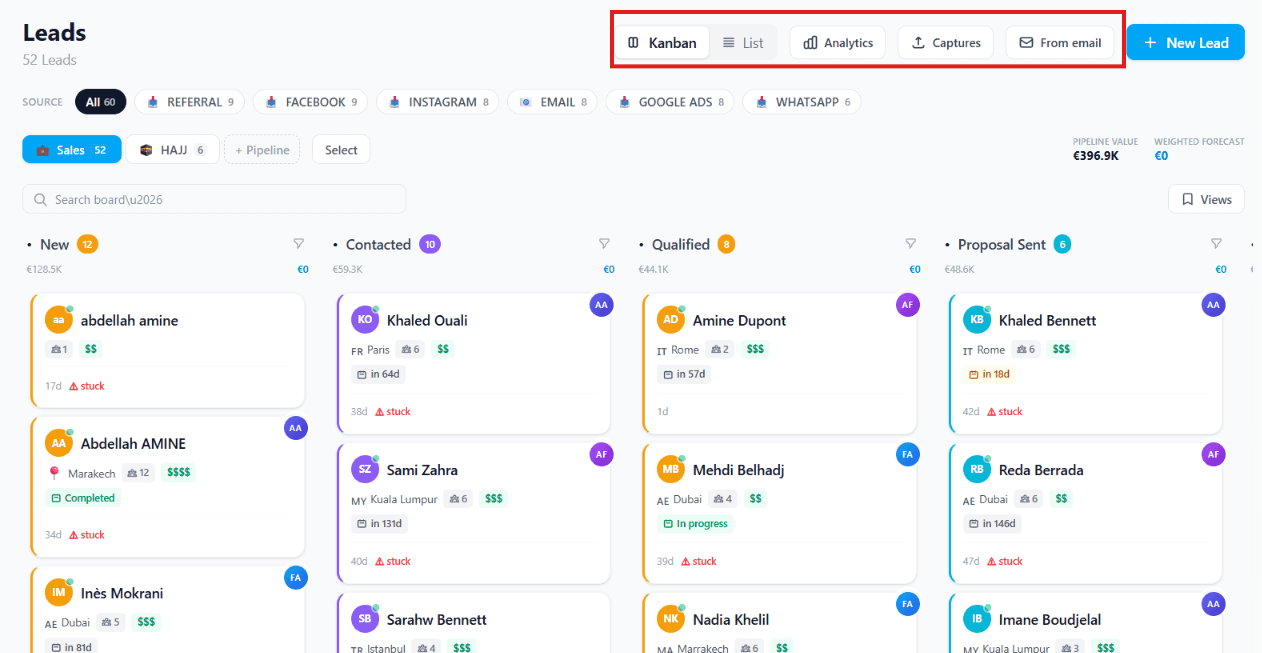
Task: Open the Reda Berrada lead card
Action: [1085, 513]
